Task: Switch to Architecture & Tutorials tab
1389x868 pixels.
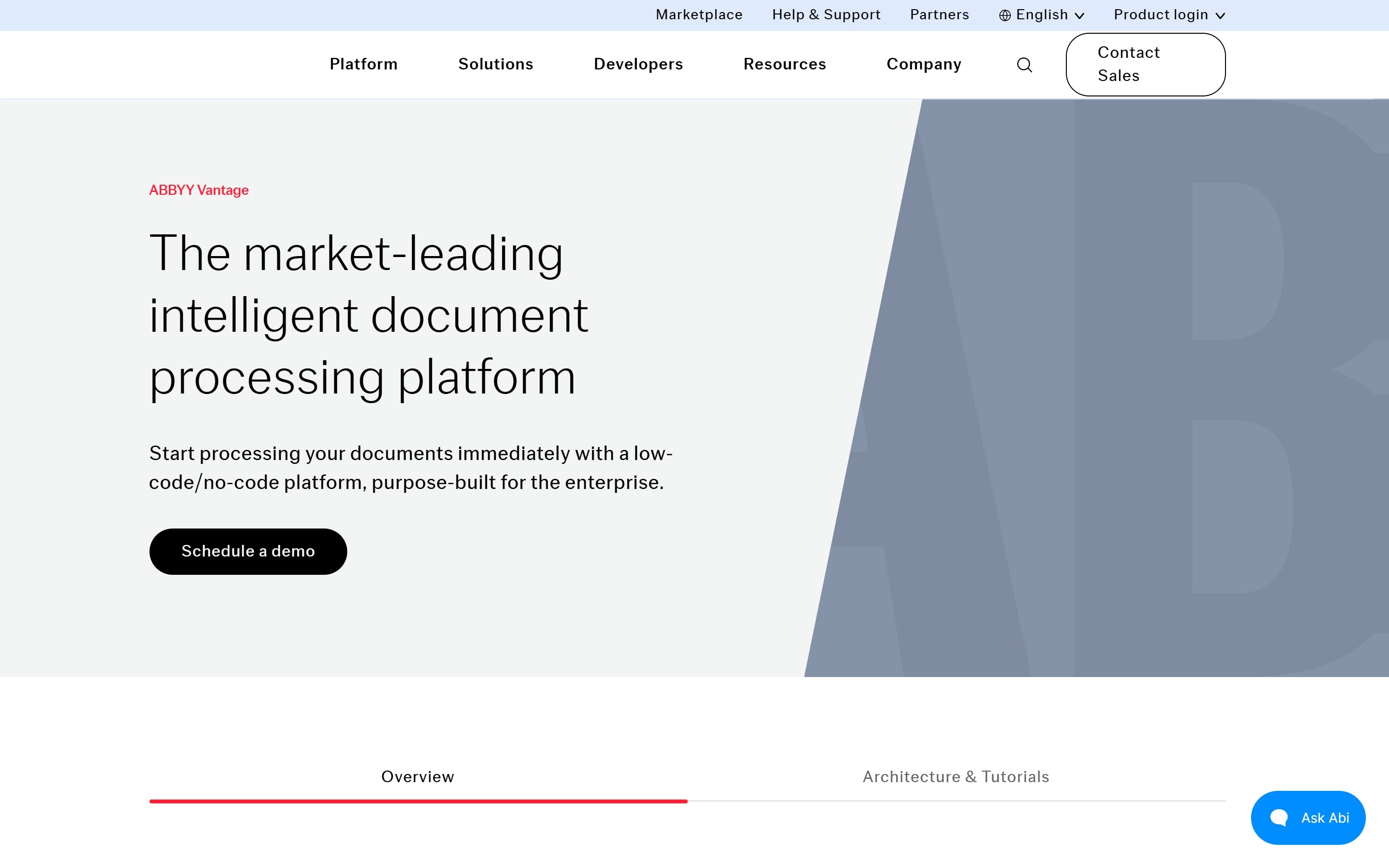Action: pos(955,777)
